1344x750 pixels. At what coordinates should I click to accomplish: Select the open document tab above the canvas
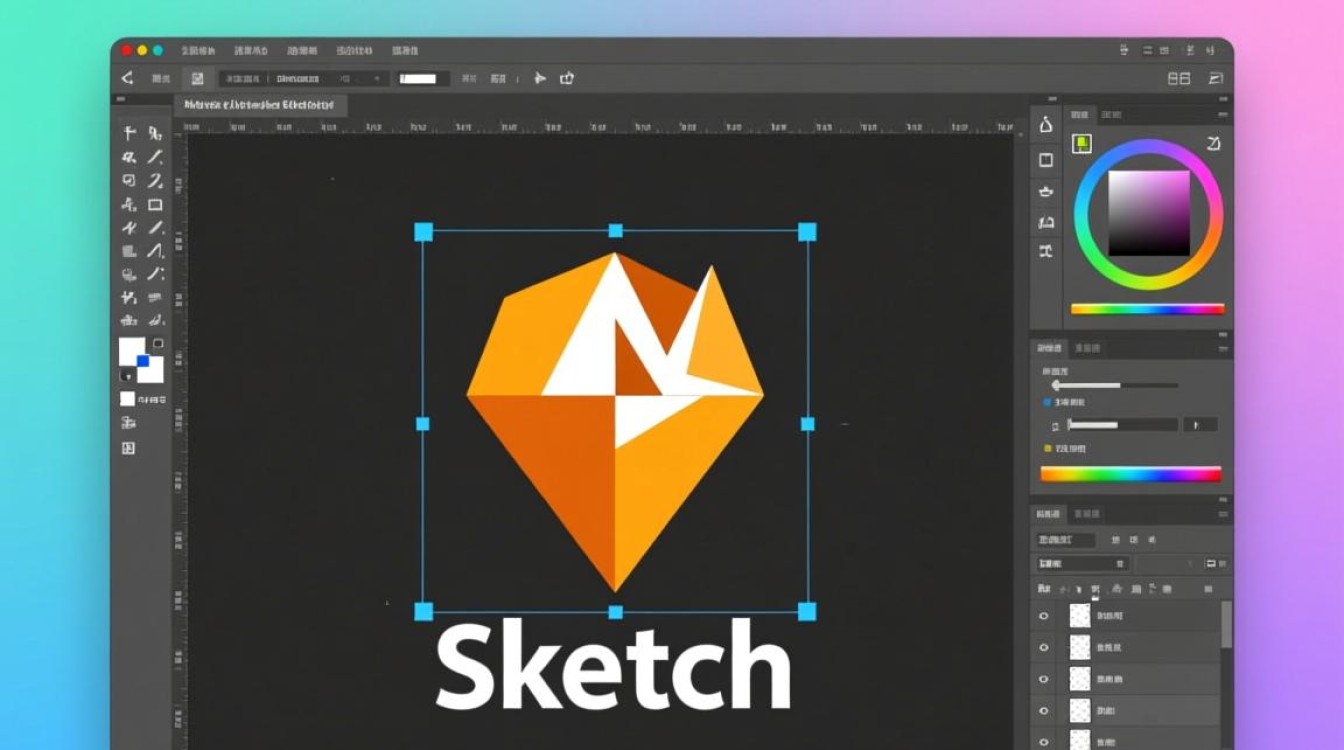coord(260,105)
